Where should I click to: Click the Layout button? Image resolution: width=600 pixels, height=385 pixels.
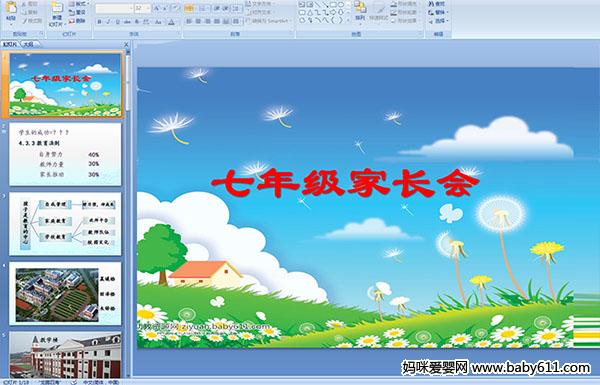click(78, 4)
